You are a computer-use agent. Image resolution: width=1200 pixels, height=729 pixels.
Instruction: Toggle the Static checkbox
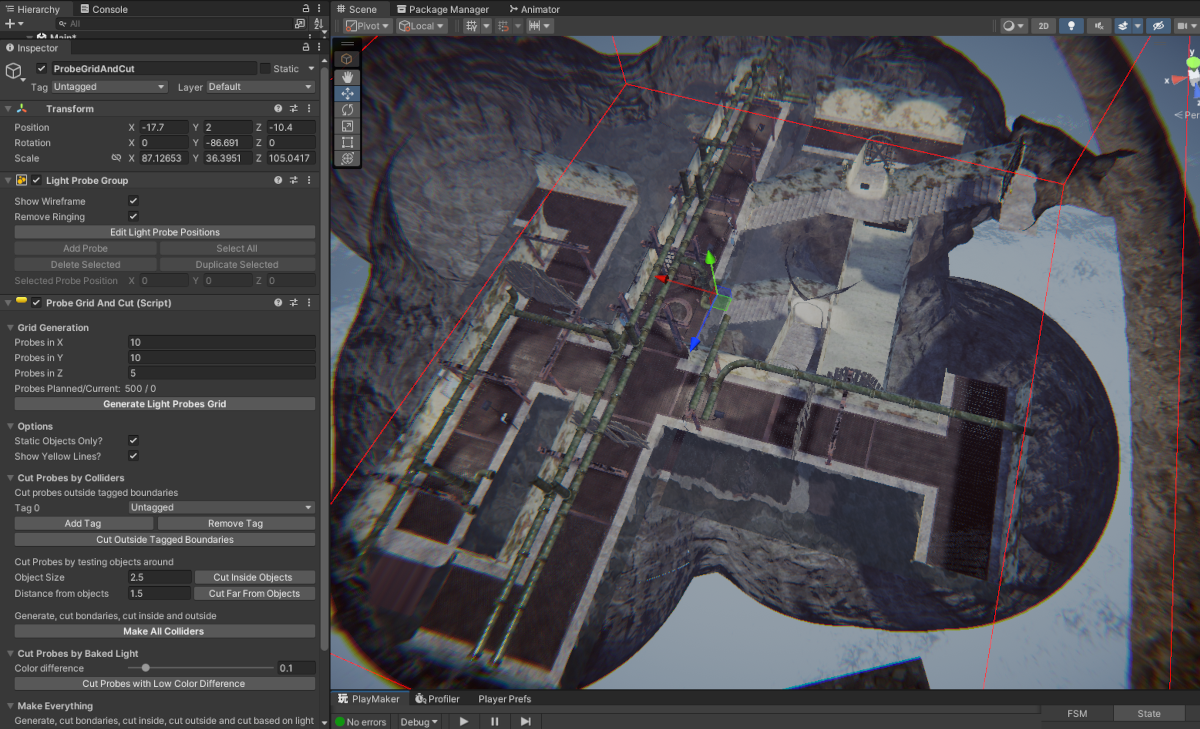click(x=265, y=68)
